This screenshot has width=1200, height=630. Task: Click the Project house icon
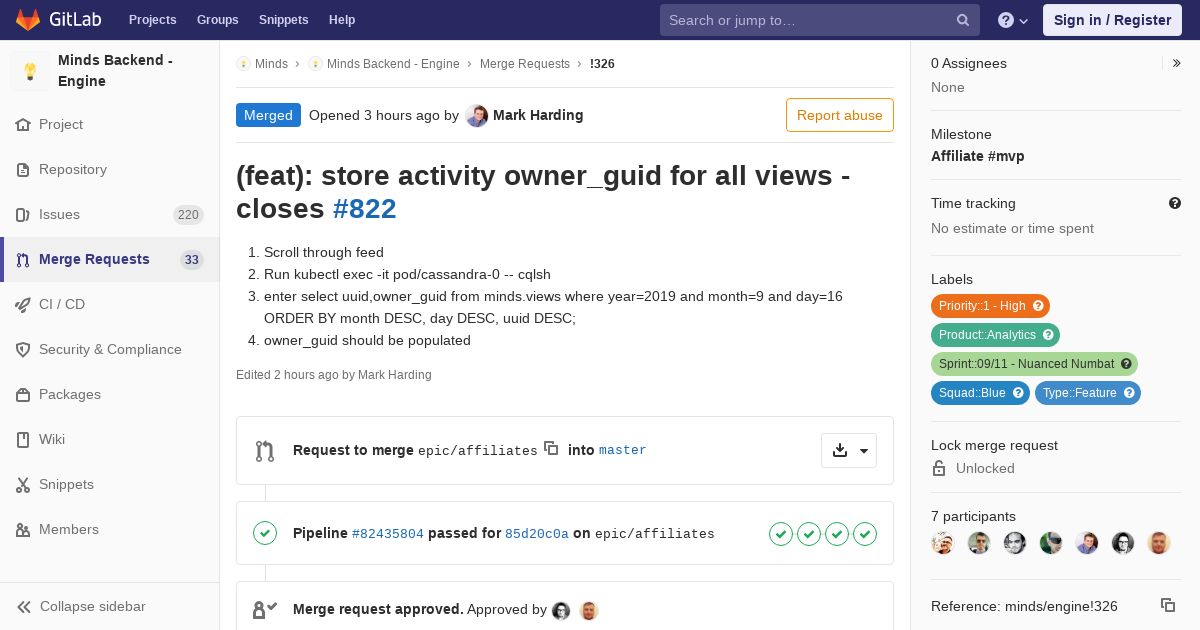[23, 125]
